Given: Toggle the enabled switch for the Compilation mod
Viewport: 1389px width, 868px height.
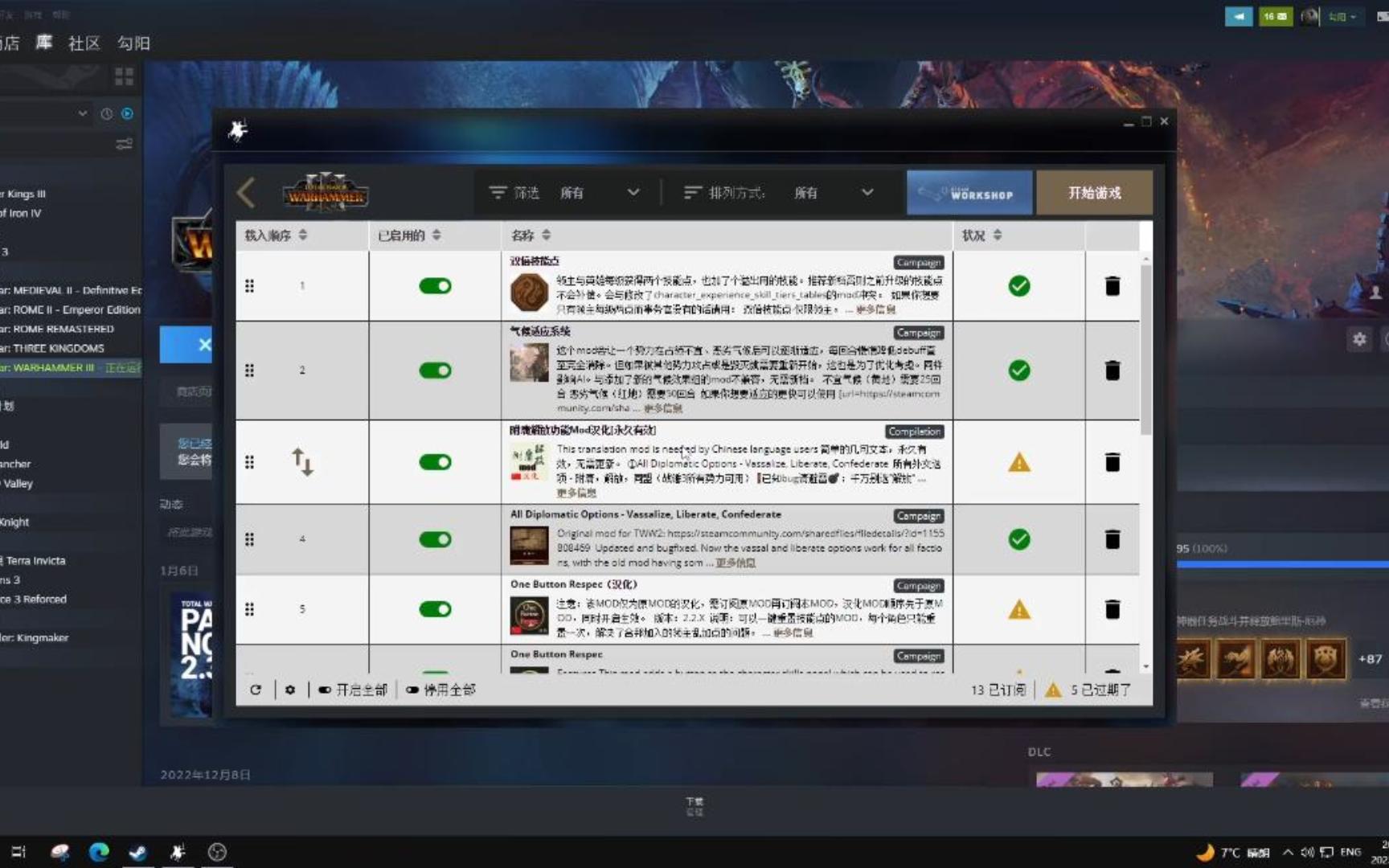Looking at the screenshot, I should tap(435, 462).
